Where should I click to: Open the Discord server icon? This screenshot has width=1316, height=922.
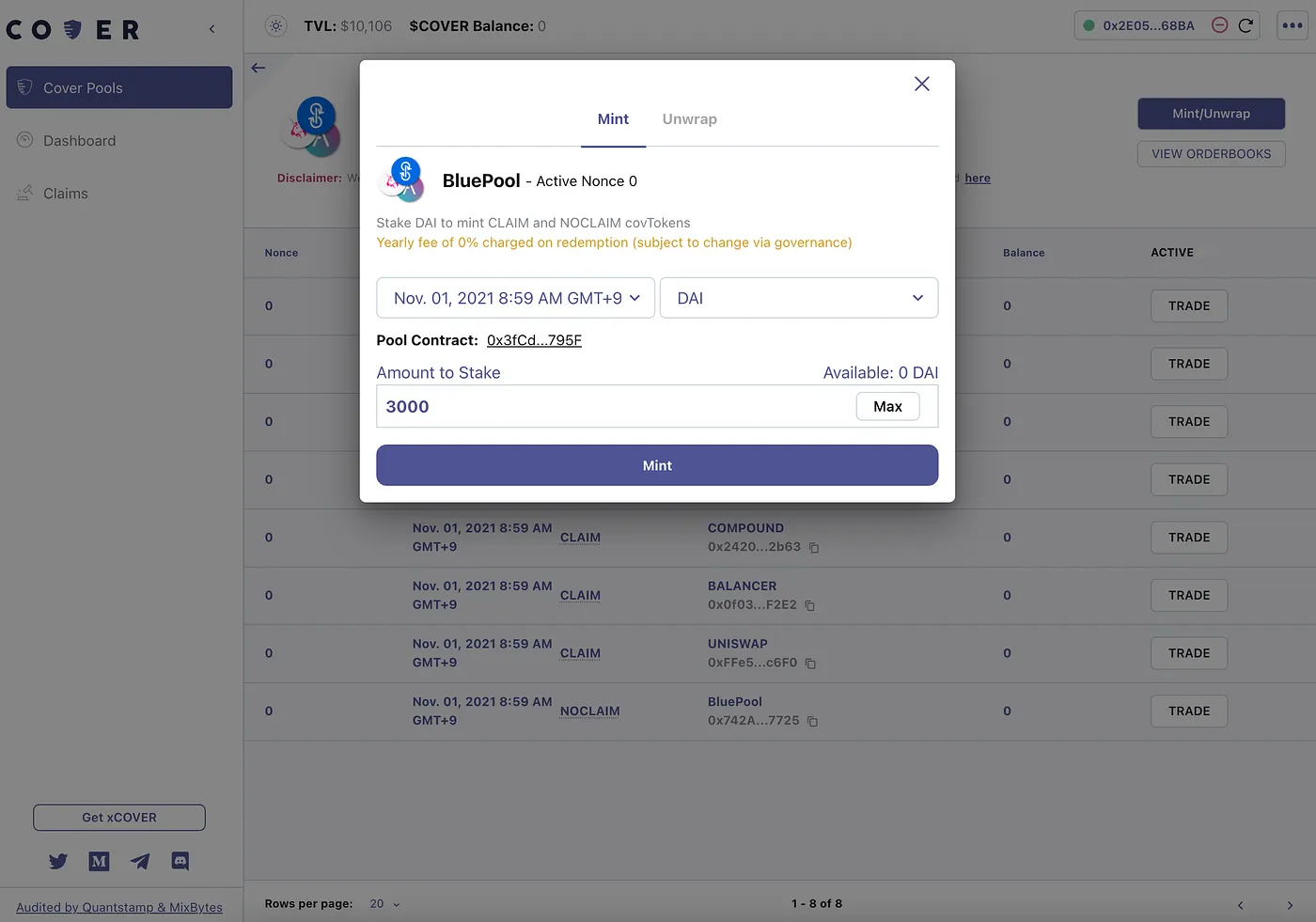pyautogui.click(x=180, y=861)
